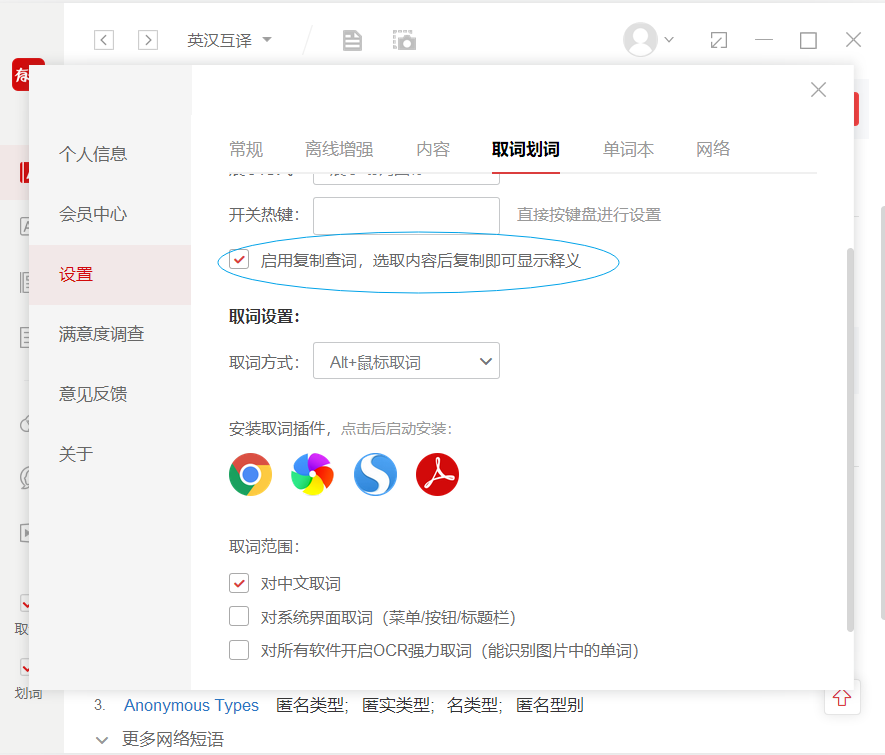Screen dimensions: 885x755
Task: Click the red back-to-top arrow button
Action: click(x=842, y=698)
